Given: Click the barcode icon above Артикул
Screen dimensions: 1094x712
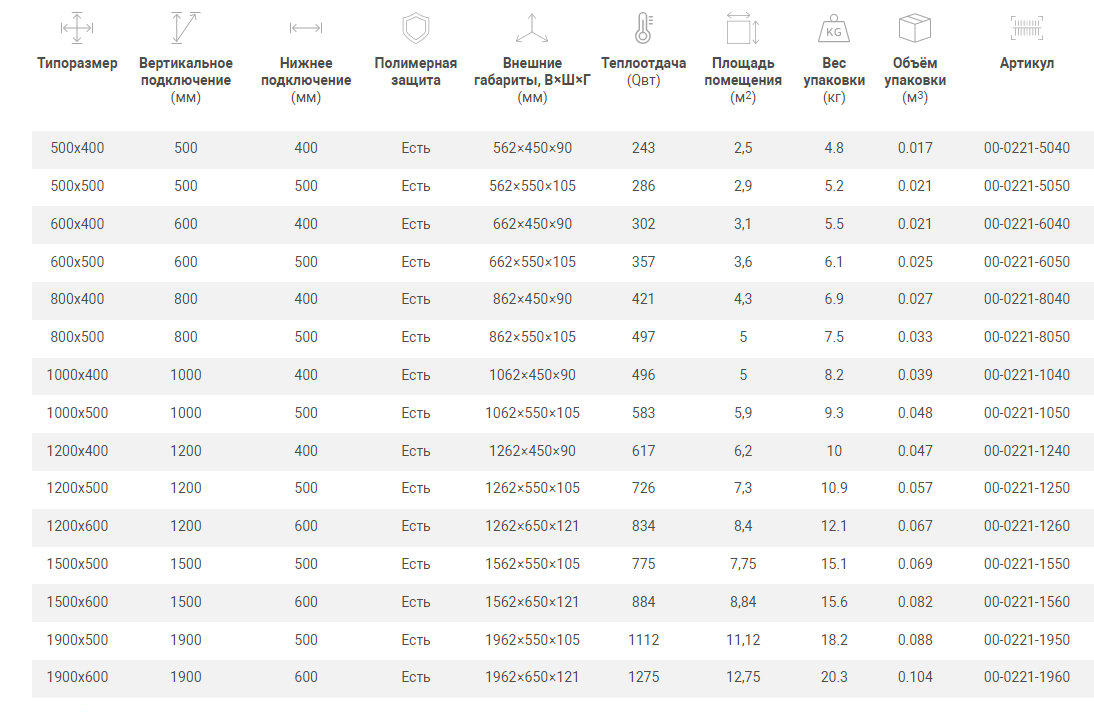Looking at the screenshot, I should (1026, 27).
